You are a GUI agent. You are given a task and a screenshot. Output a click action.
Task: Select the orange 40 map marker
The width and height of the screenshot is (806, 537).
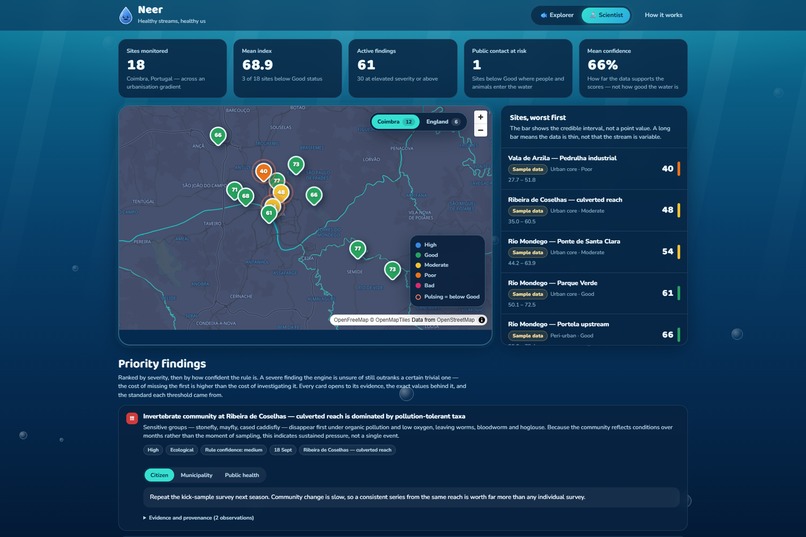pyautogui.click(x=263, y=172)
